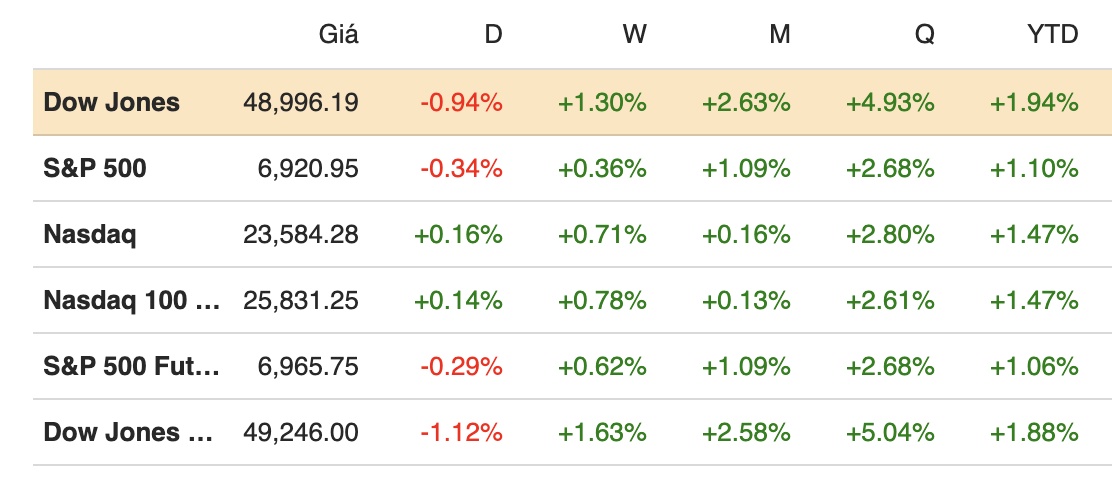Click Nasdaq price 23,584.28

(300, 235)
